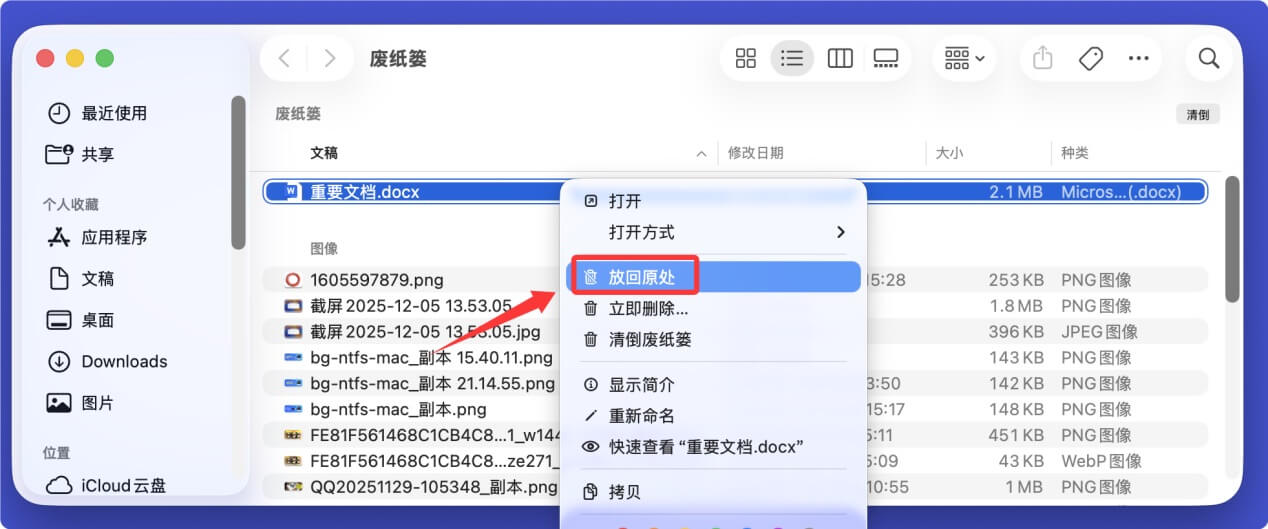Image resolution: width=1268 pixels, height=529 pixels.
Task: Select the 重要文档.docx file row
Action: (735, 191)
